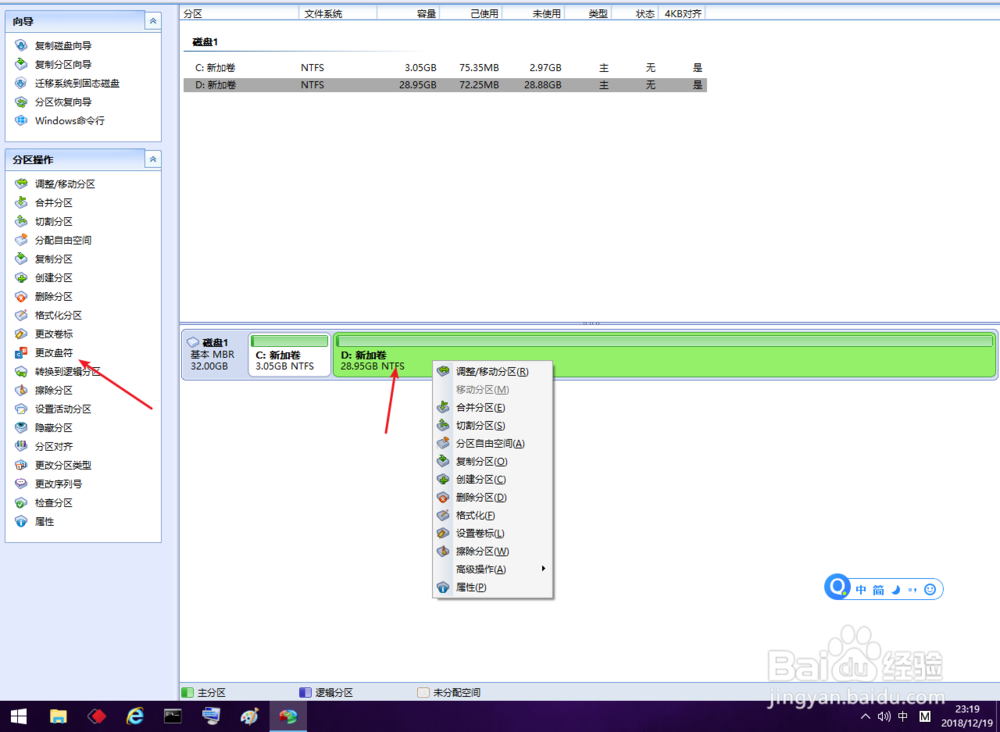Click the 分区对齐 sidebar icon
This screenshot has width=1000, height=732.
click(x=21, y=446)
